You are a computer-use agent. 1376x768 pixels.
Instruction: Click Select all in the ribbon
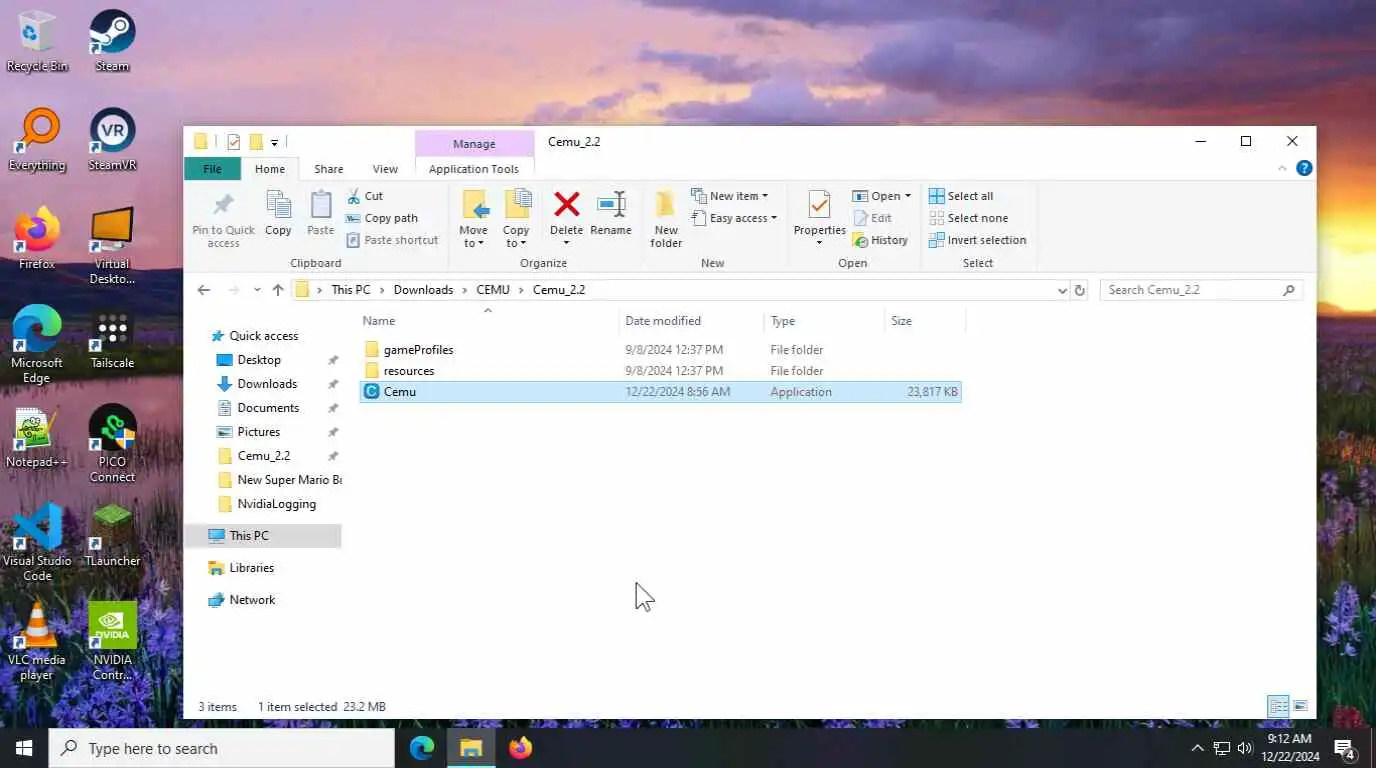coord(961,196)
